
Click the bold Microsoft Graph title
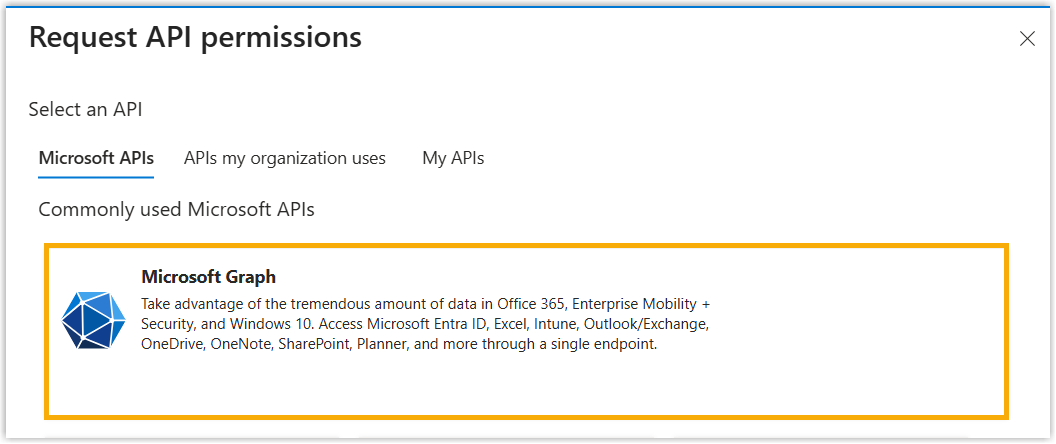[208, 277]
